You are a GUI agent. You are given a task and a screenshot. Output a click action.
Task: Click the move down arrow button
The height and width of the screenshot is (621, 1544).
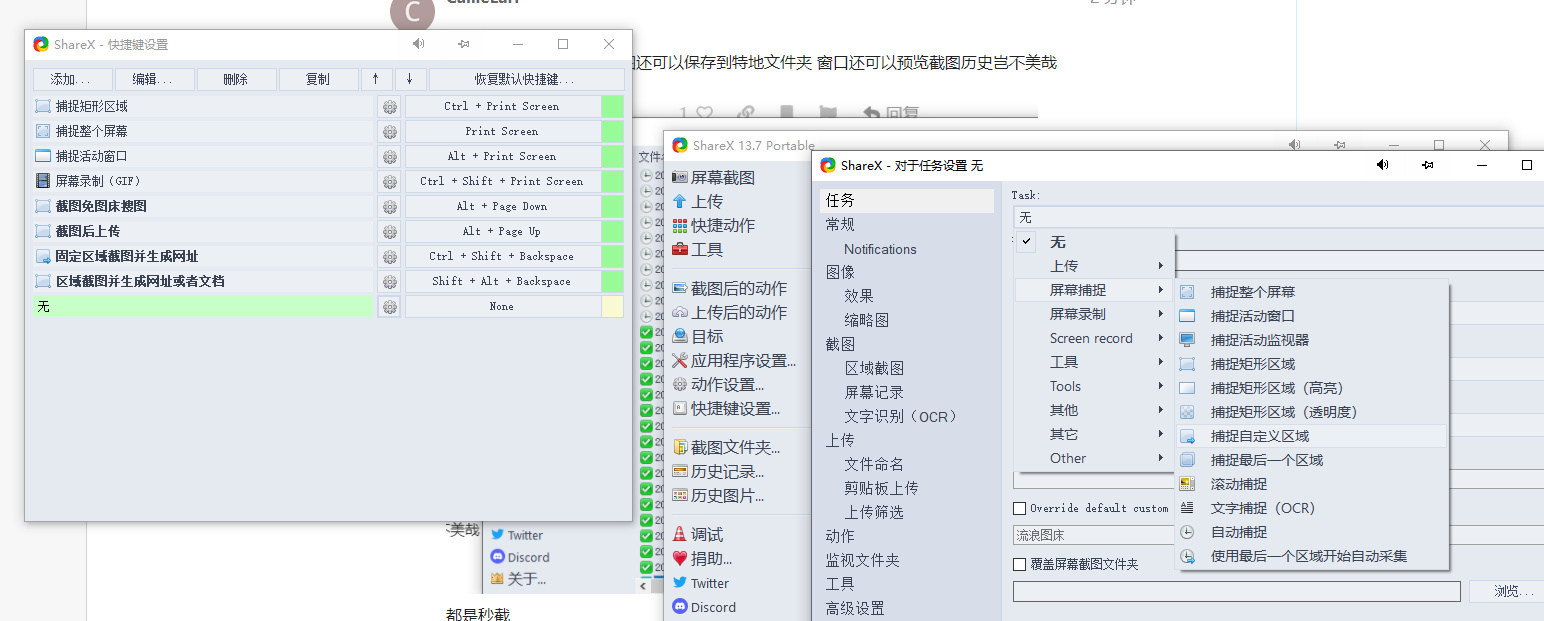tap(410, 80)
